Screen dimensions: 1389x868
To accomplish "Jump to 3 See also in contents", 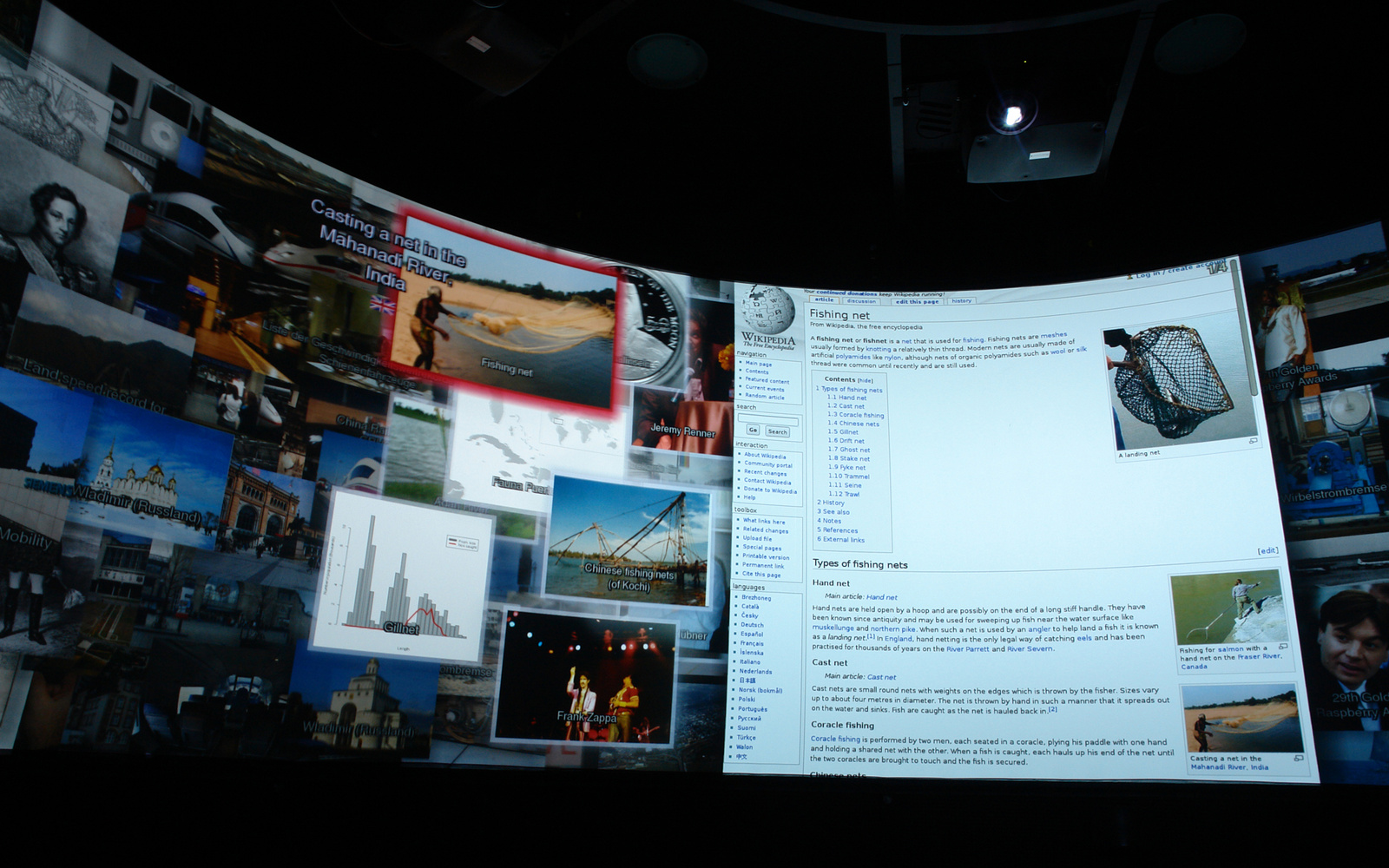I will [833, 512].
